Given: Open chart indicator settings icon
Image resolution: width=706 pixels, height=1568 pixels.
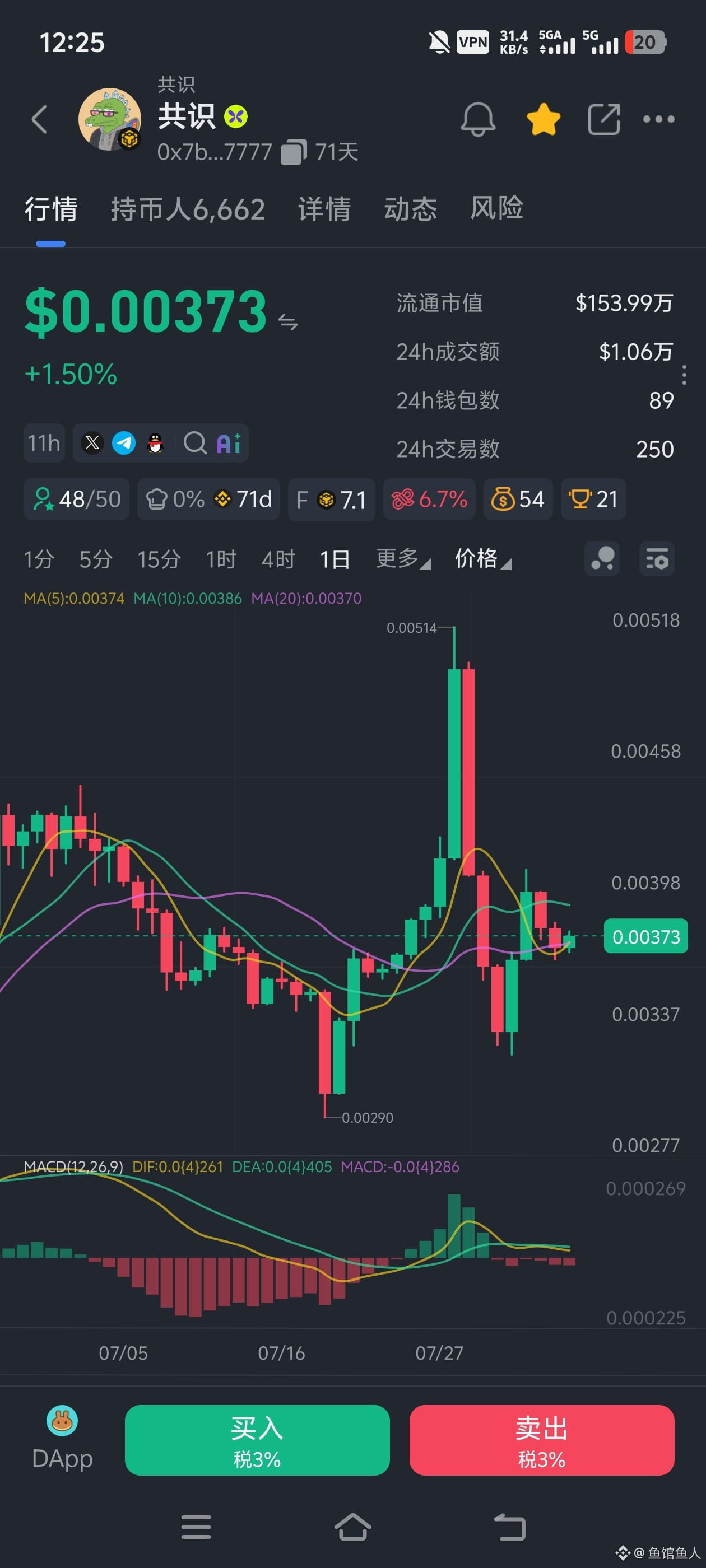Looking at the screenshot, I should (x=657, y=558).
